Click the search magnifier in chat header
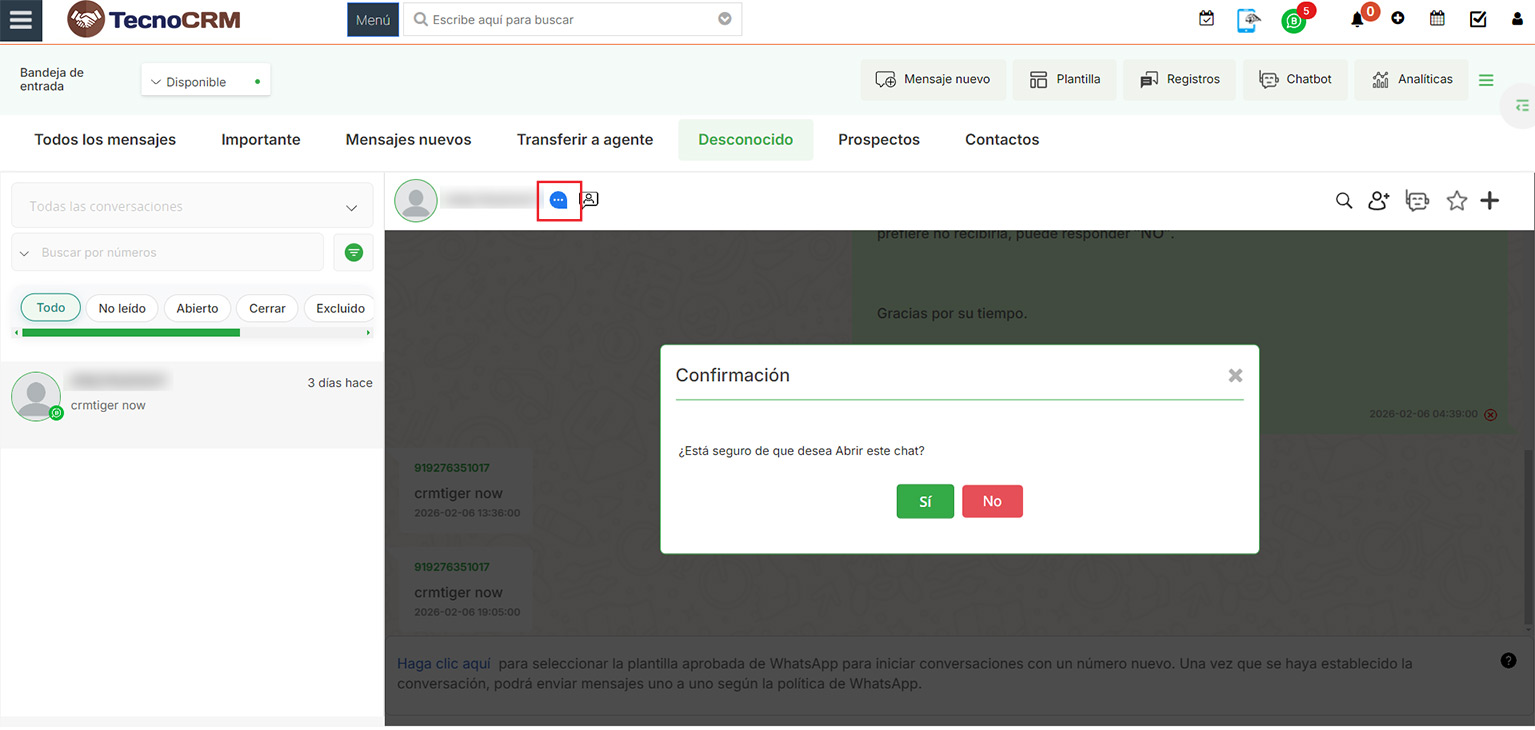This screenshot has width=1535, height=730. 1344,201
